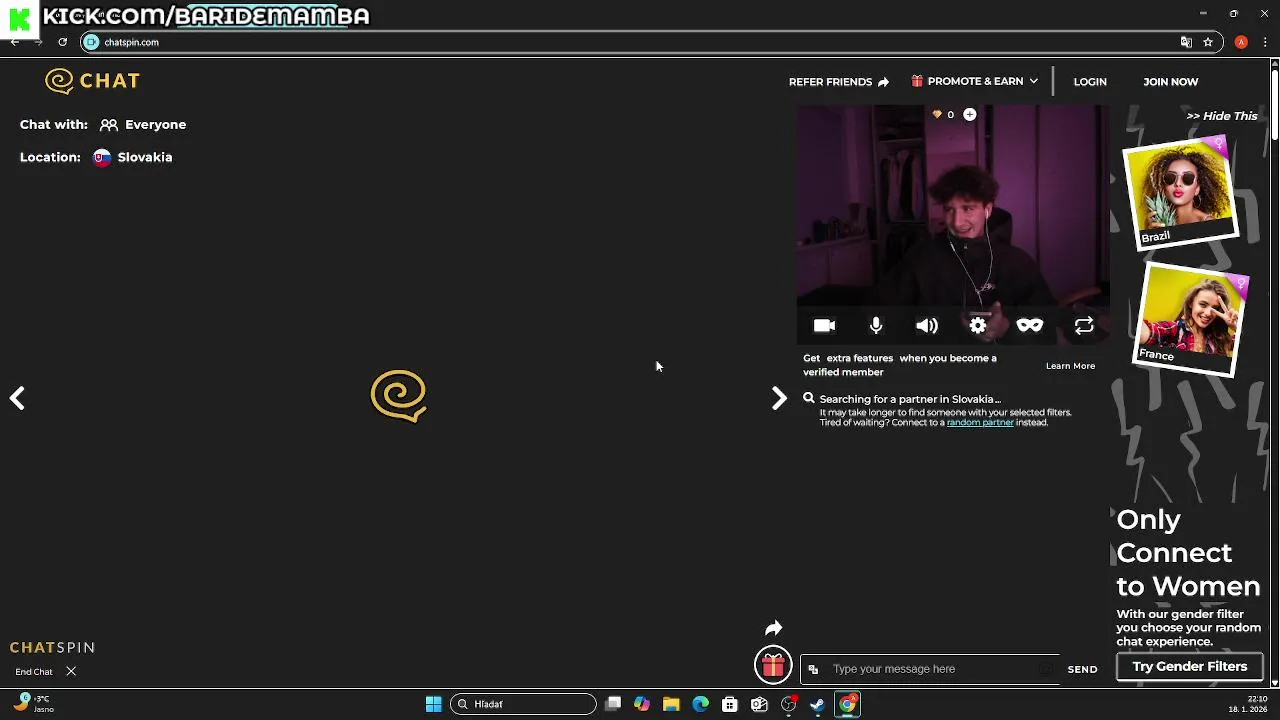Viewport: 1280px width, 720px height.
Task: Click the Login link
Action: tap(1090, 82)
